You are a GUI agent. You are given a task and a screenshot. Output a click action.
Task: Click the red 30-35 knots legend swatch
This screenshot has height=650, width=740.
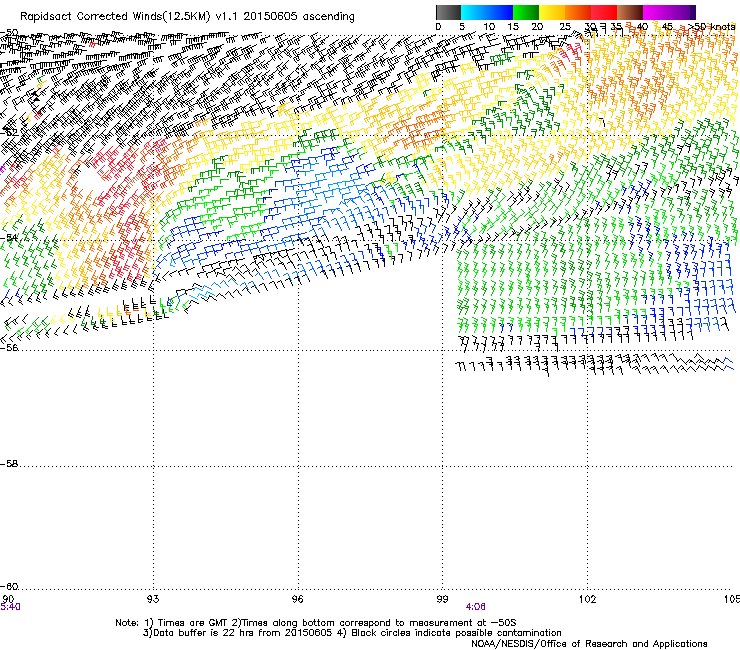click(604, 12)
